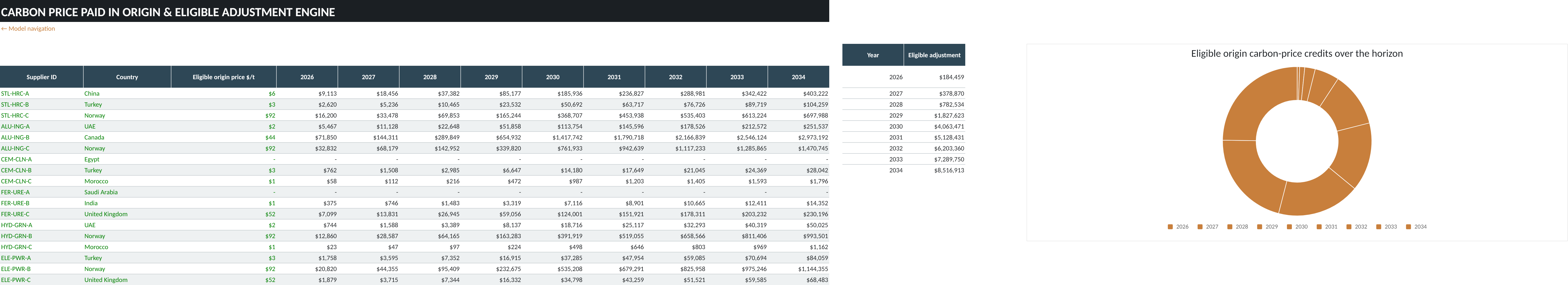Viewport: 1568px width, 285px height.
Task: Select the $1,417,742 value for ALU-ING-B
Action: [553, 137]
